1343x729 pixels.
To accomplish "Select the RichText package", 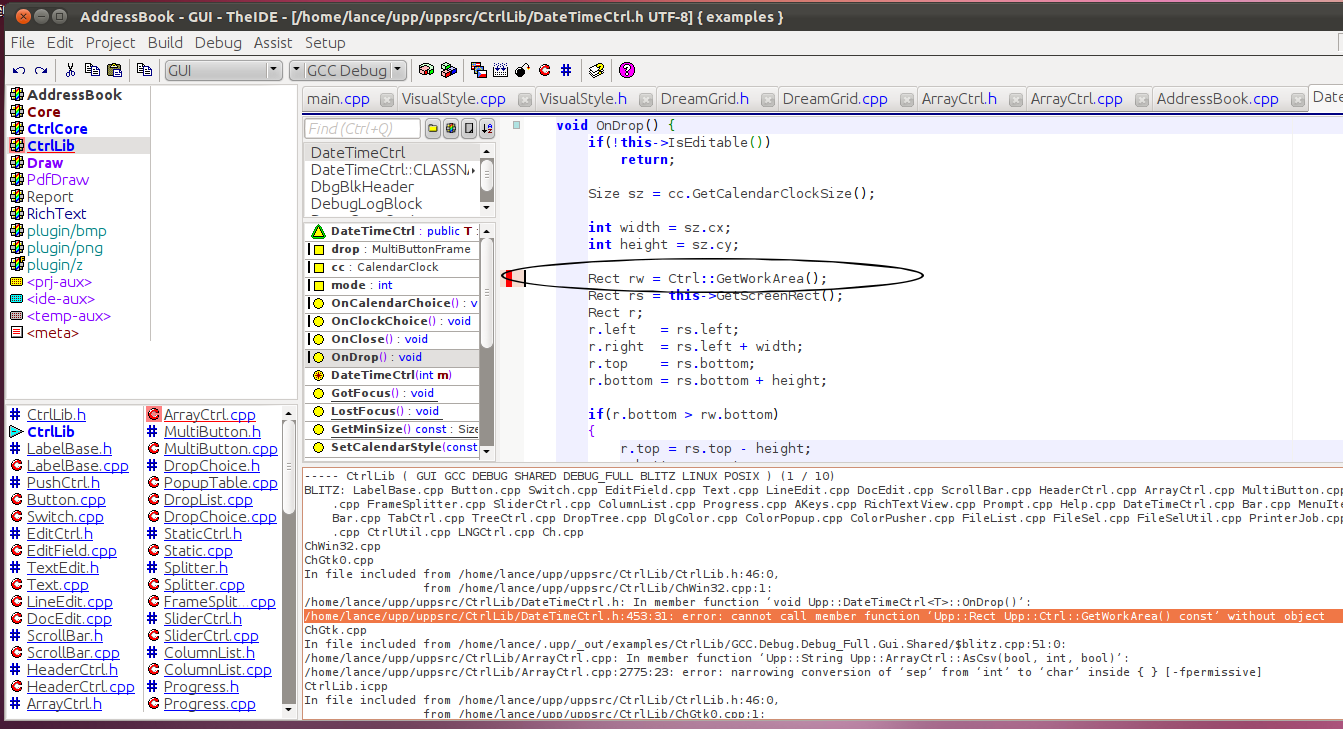I will [x=56, y=213].
